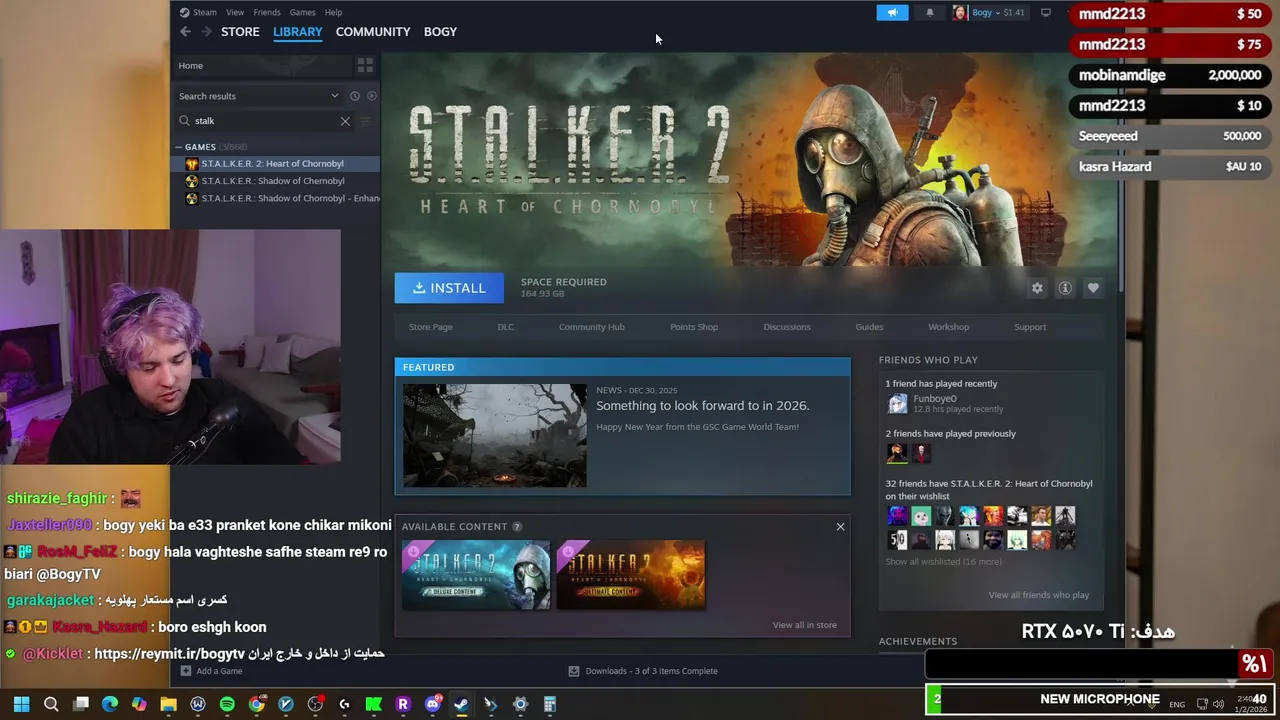Open the Points Shop

[x=694, y=327]
